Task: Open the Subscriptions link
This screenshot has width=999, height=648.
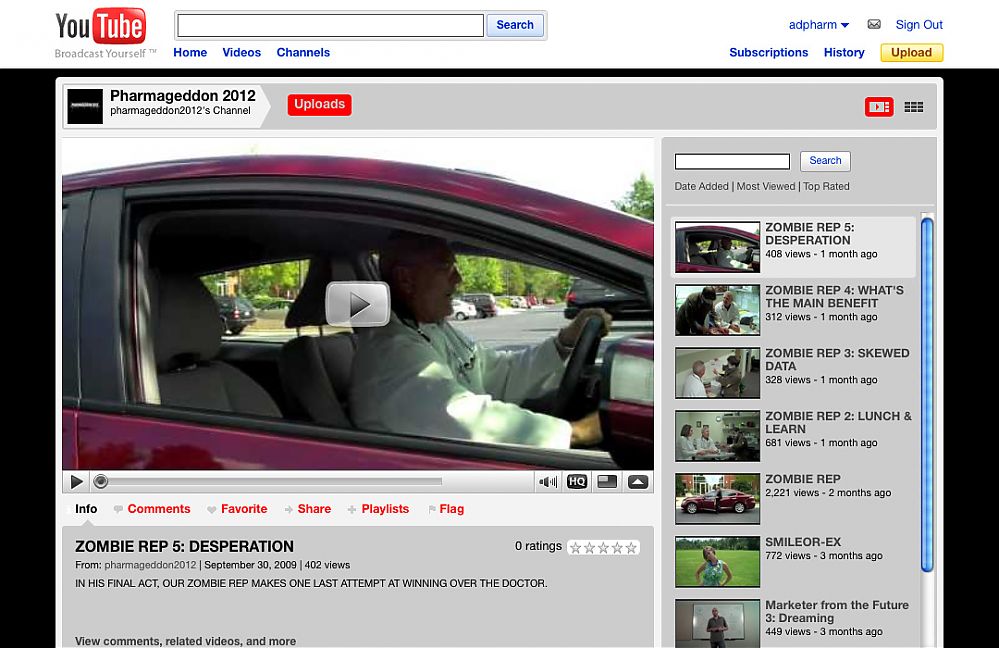Action: tap(768, 53)
